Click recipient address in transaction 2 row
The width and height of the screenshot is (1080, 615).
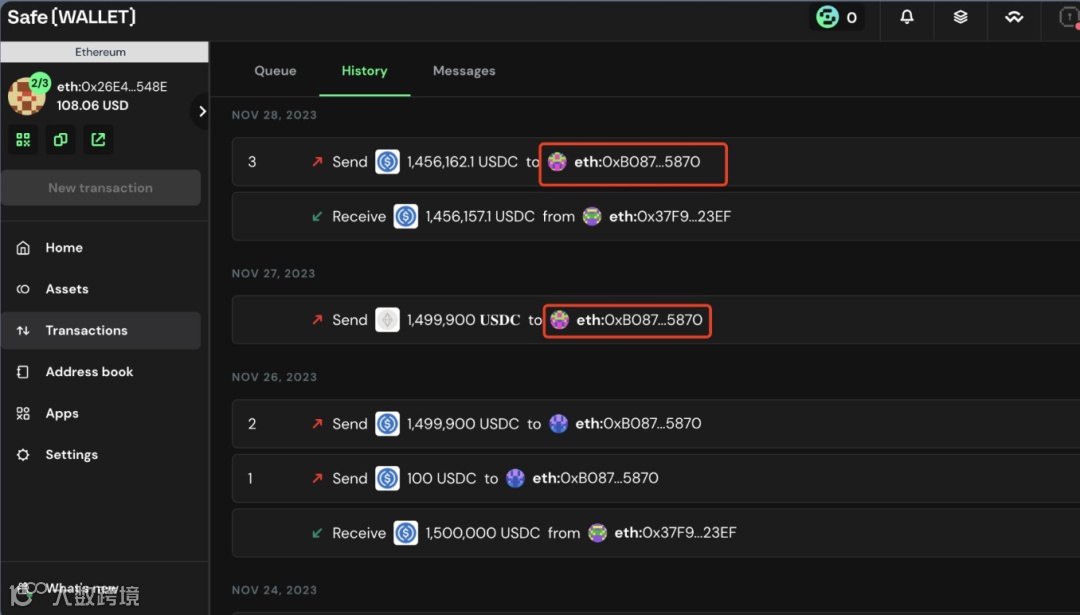(638, 424)
